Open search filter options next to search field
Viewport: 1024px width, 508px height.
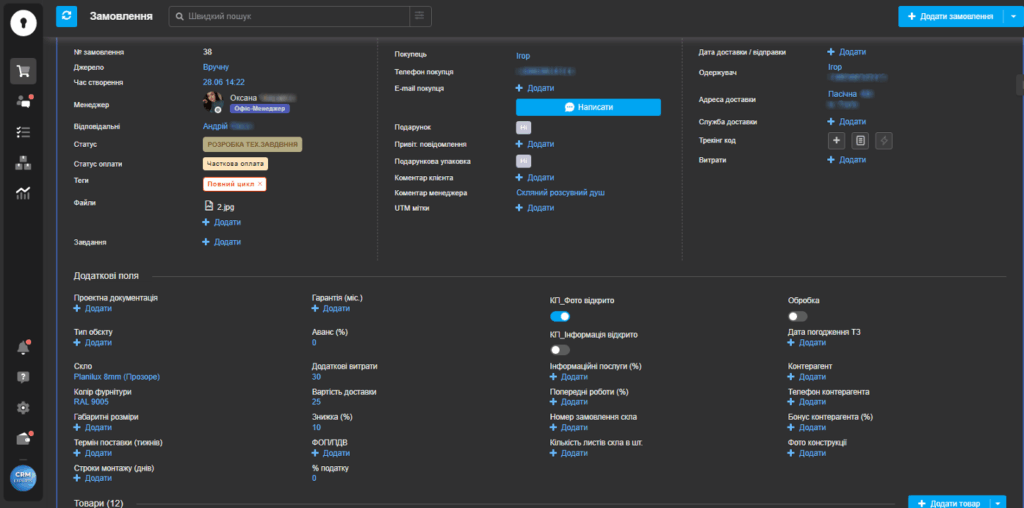(421, 16)
